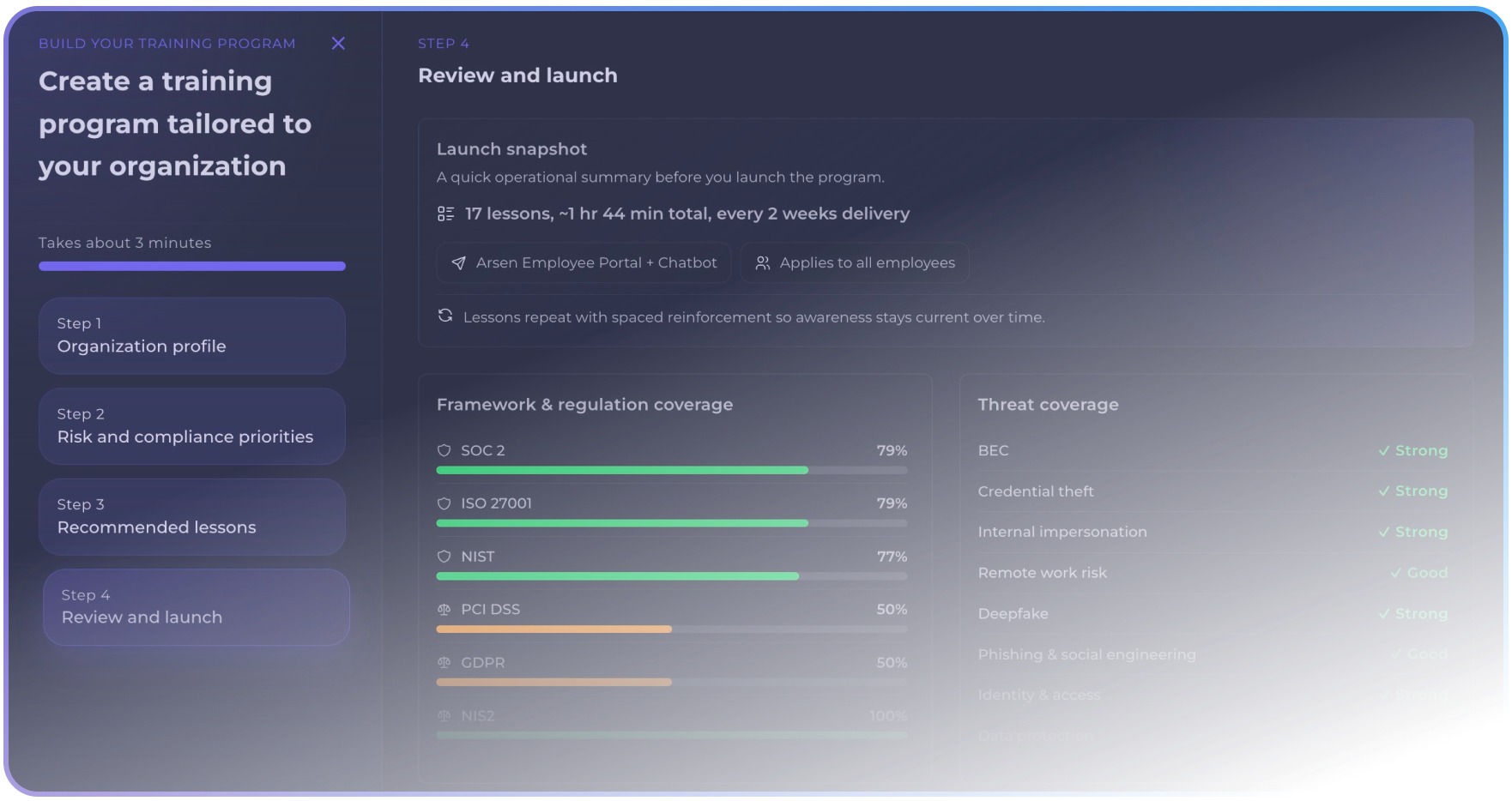The height and width of the screenshot is (801, 1512).
Task: Click the ISO 27001 79% value
Action: [892, 503]
